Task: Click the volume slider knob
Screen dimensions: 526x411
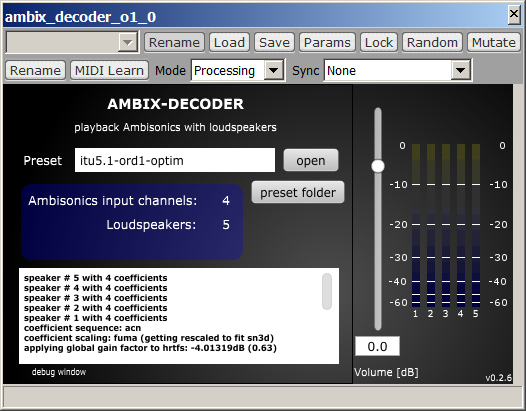Action: [378, 166]
